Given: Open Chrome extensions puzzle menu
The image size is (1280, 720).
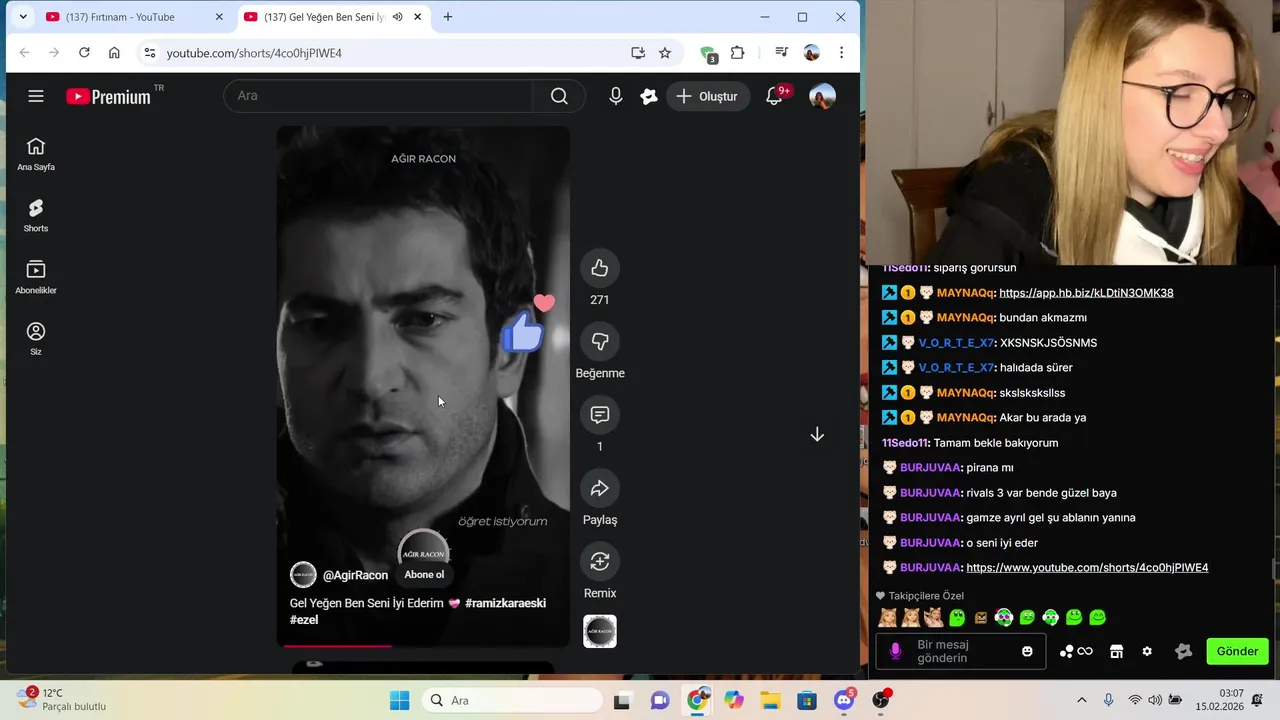Looking at the screenshot, I should (x=738, y=53).
